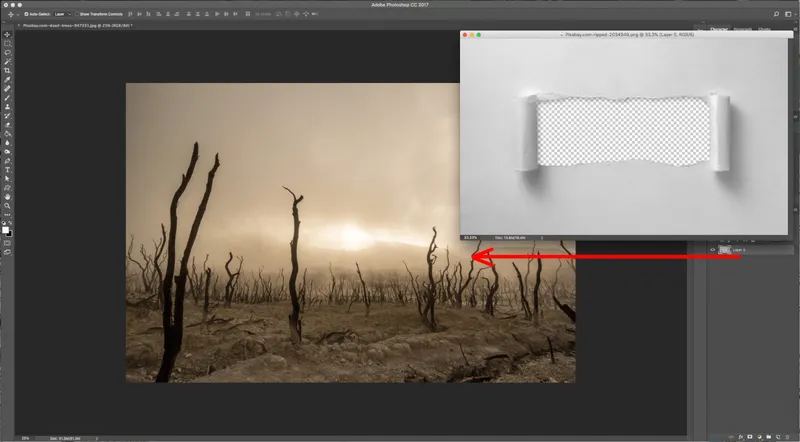Toggle Quick Mask mode icon

(7, 243)
